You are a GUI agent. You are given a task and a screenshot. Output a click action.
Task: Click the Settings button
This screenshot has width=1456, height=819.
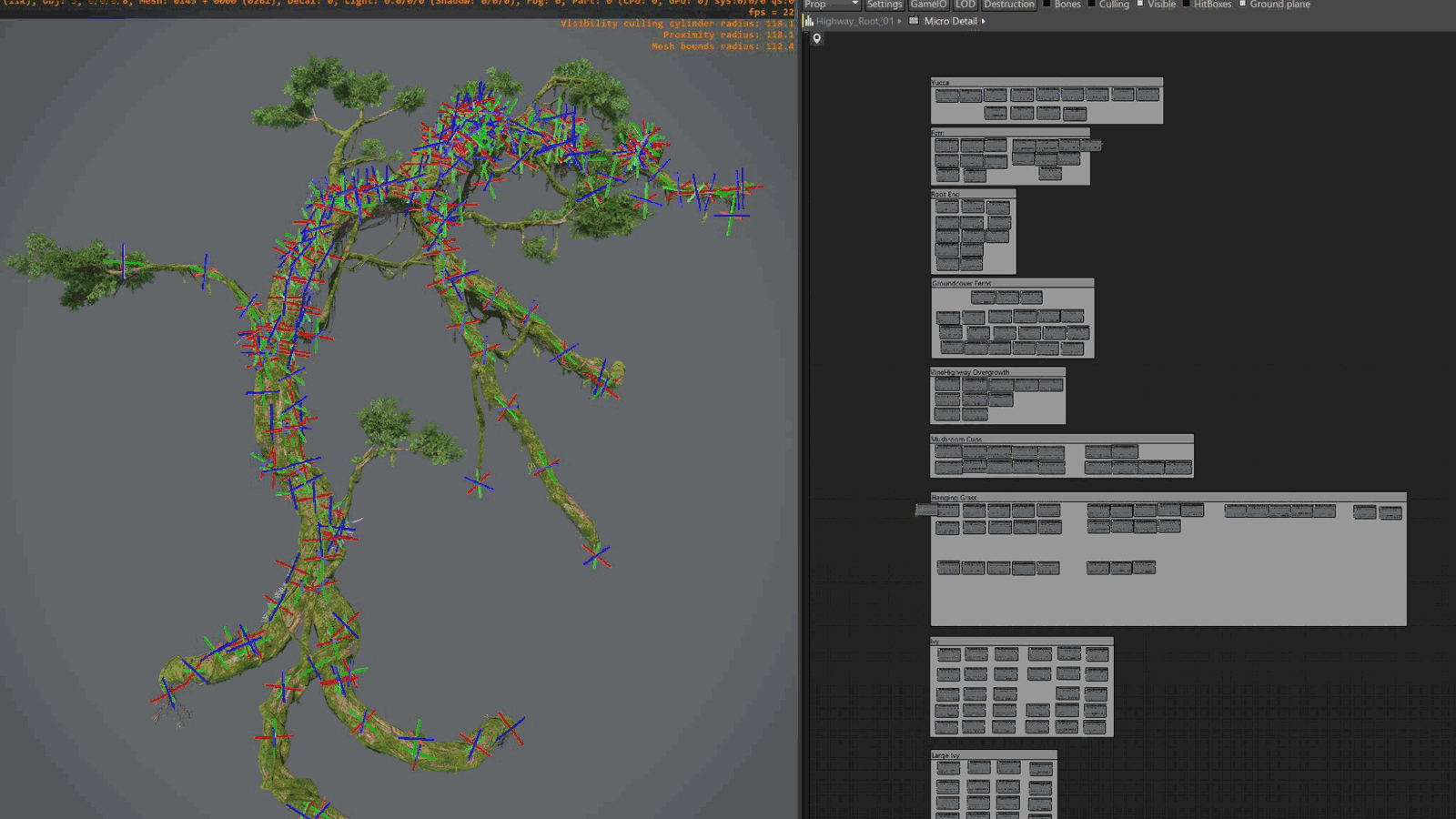tap(884, 5)
